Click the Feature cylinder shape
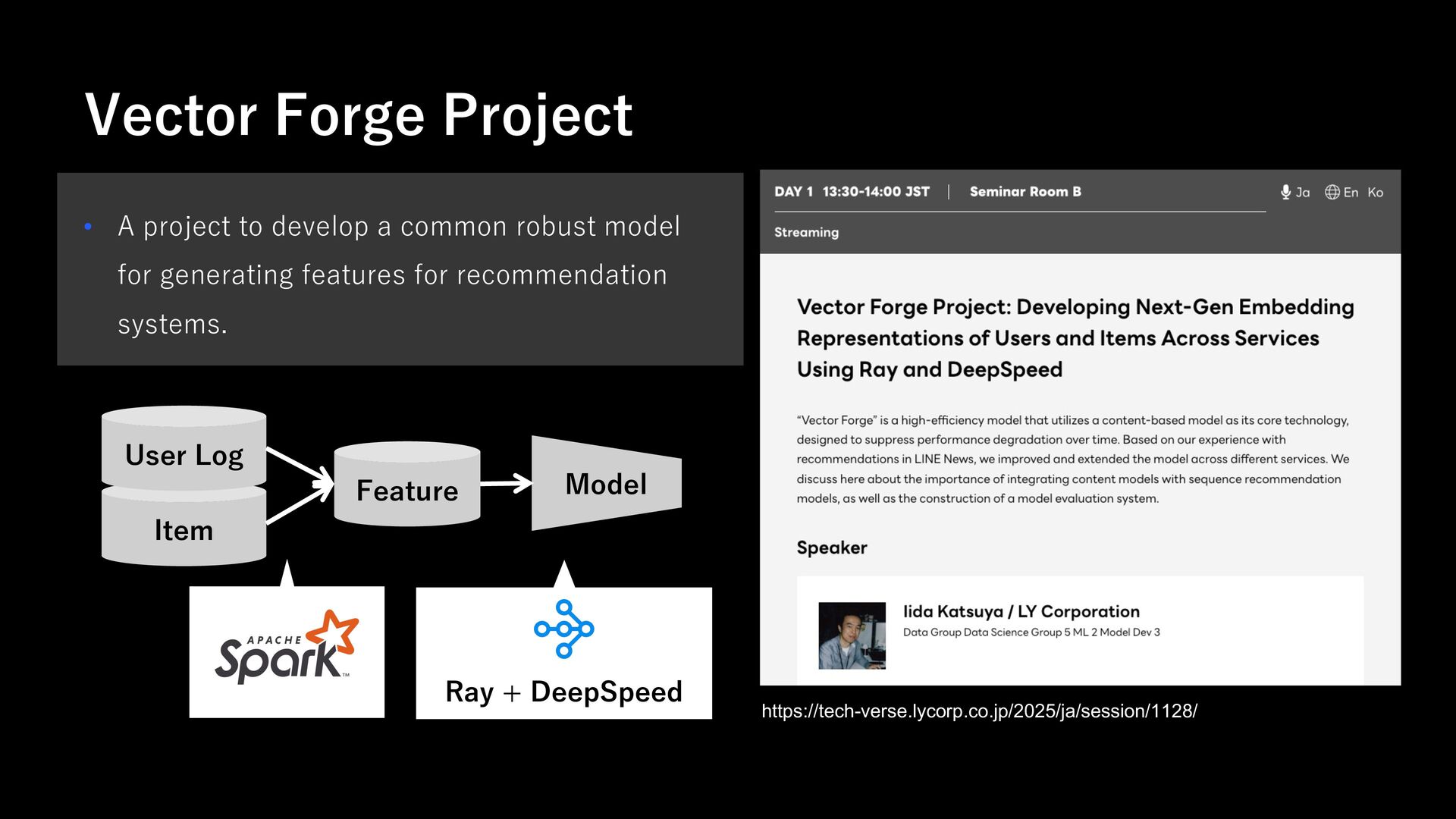This screenshot has width=1456, height=819. click(407, 484)
